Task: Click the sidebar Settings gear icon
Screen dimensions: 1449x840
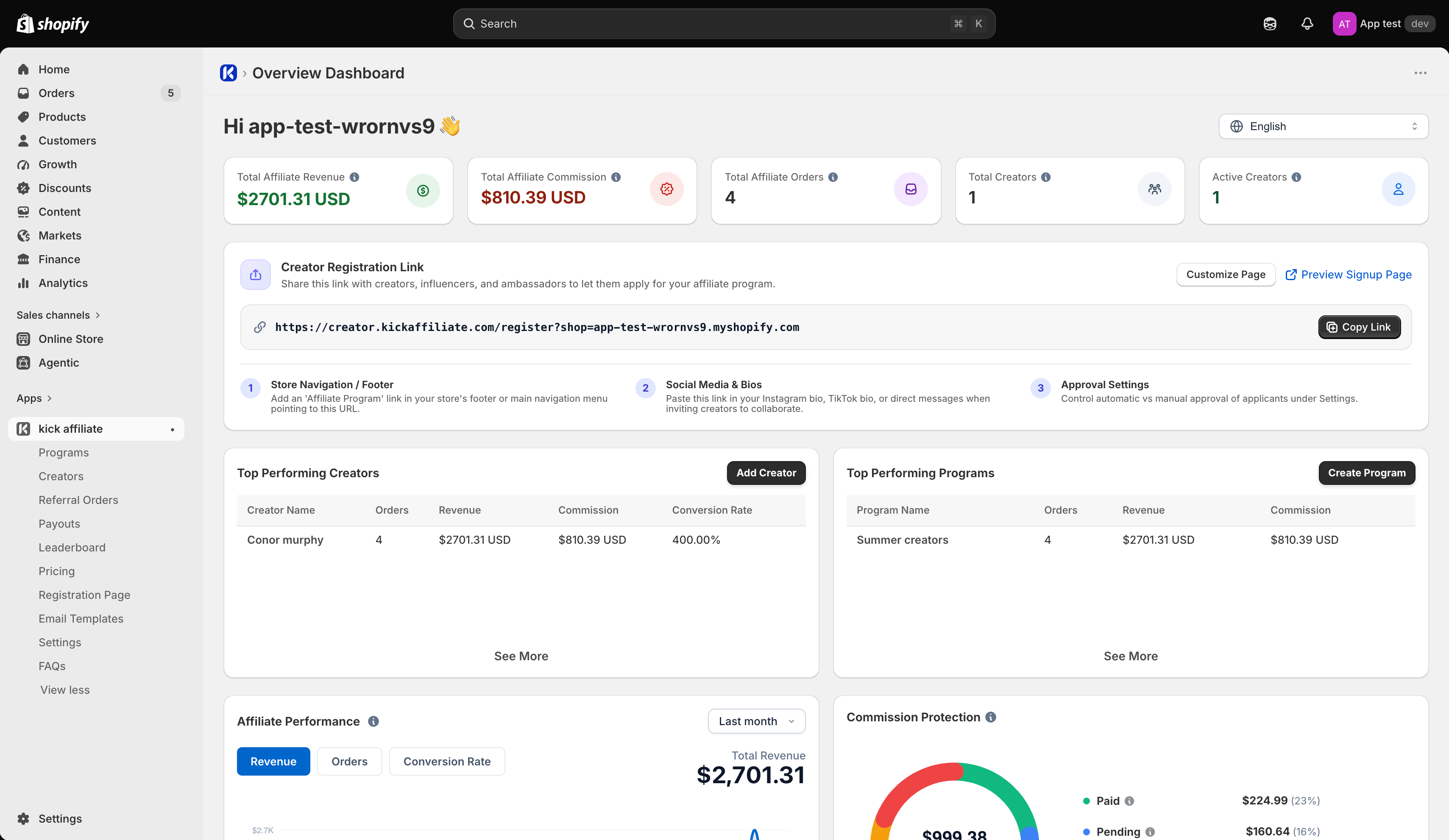Action: tap(24, 818)
